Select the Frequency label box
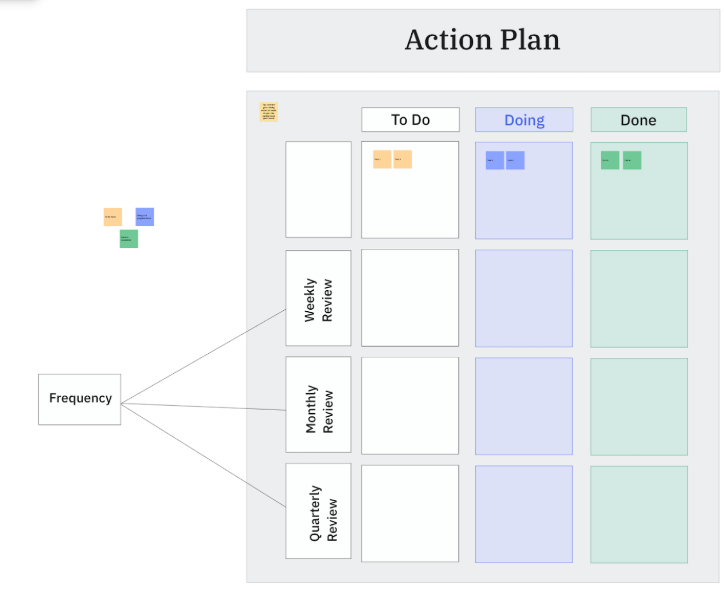Image resolution: width=725 pixels, height=590 pixels. click(x=80, y=399)
